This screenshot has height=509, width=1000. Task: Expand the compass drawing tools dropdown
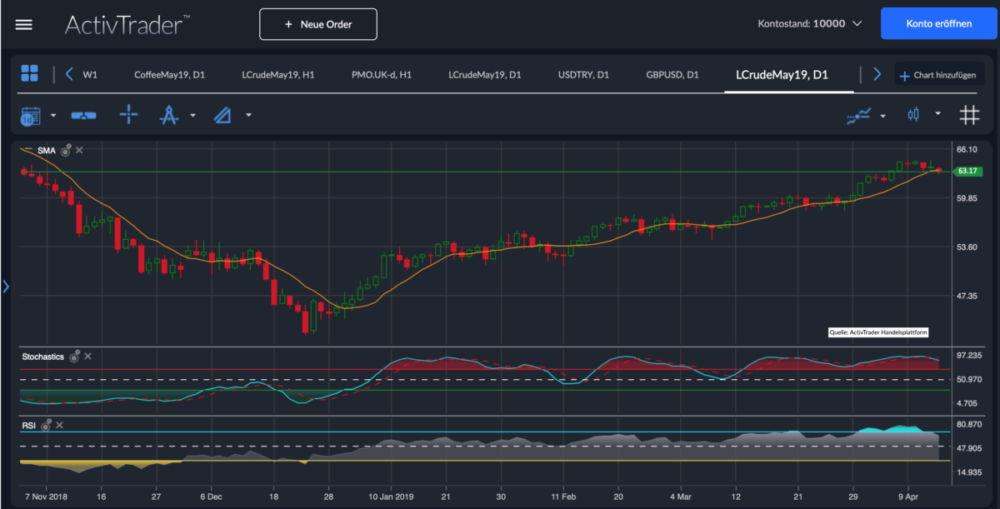coord(193,115)
